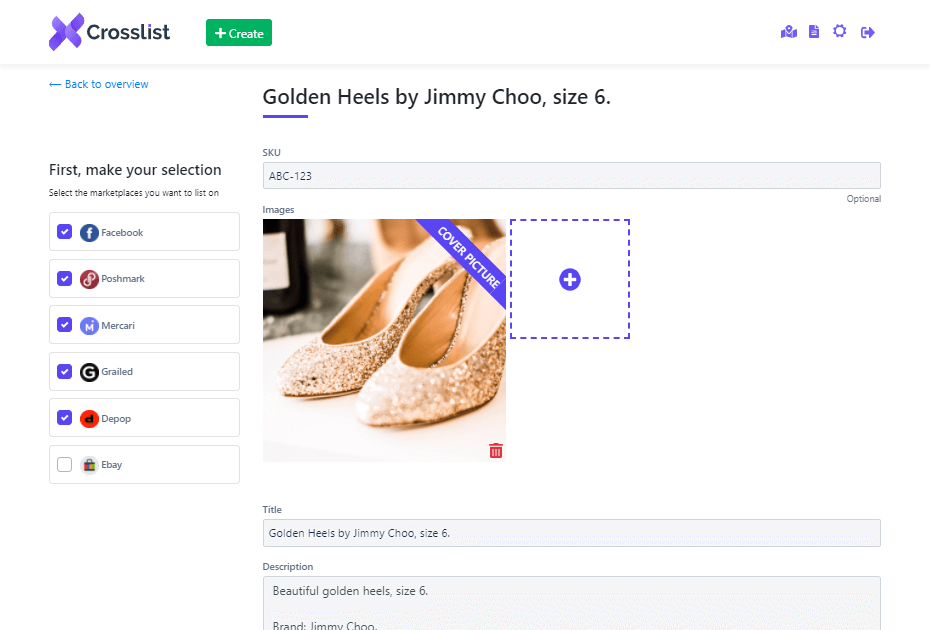Delete the cover picture with trash icon
The height and width of the screenshot is (630, 930).
click(x=496, y=451)
